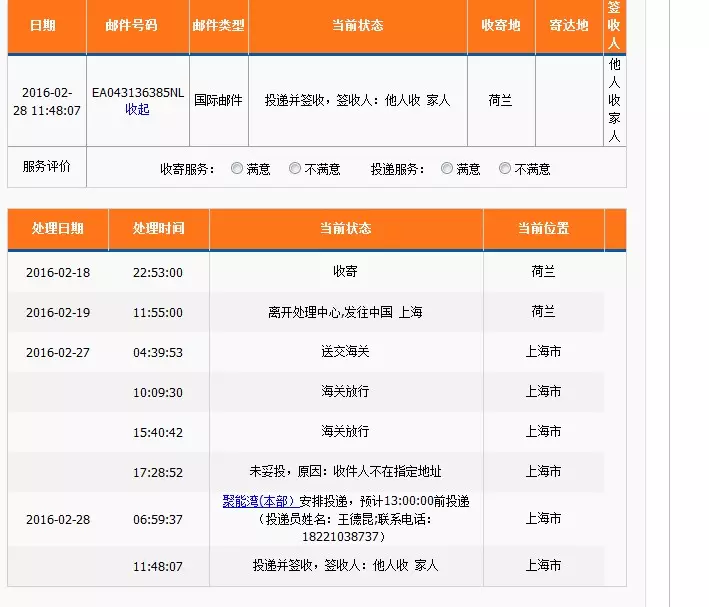Click time cell 15:40:42
This screenshot has width=709, height=607.
click(158, 432)
